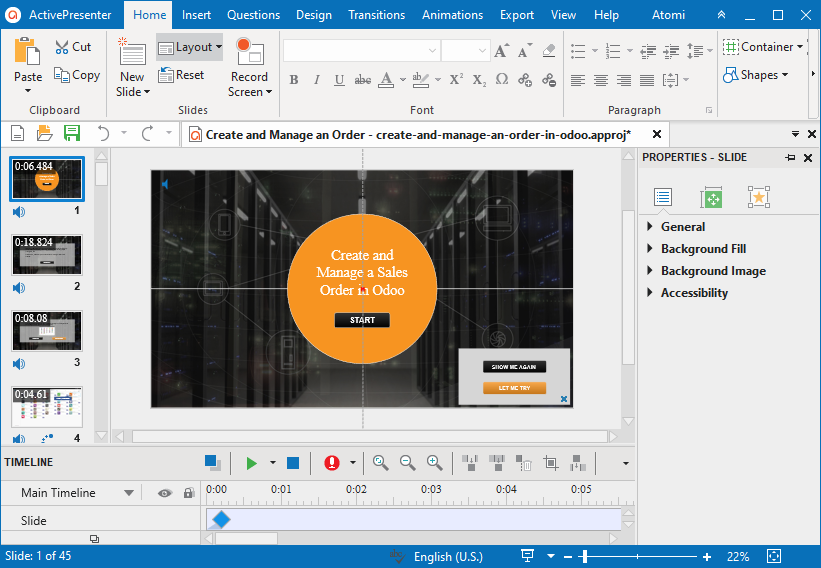Click the Copy icon in Clipboard

(x=62, y=75)
